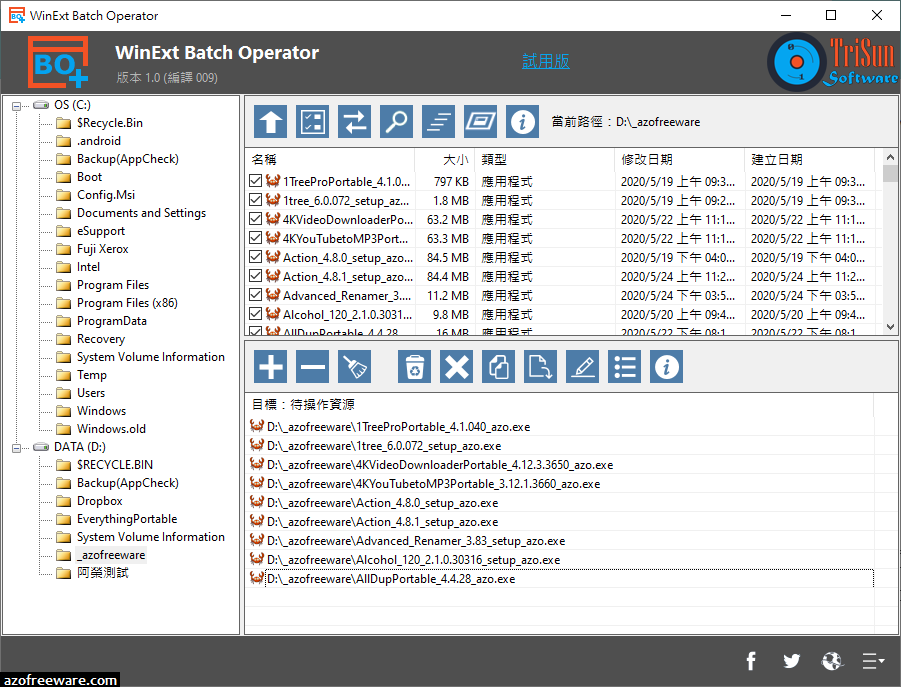The image size is (901, 687).
Task: Select the pencil rename operation icon
Action: click(x=582, y=366)
